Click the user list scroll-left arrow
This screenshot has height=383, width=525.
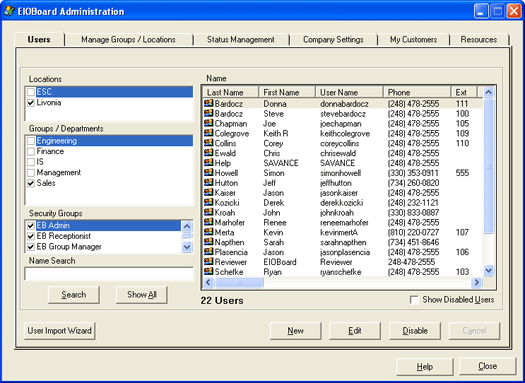tap(208, 283)
